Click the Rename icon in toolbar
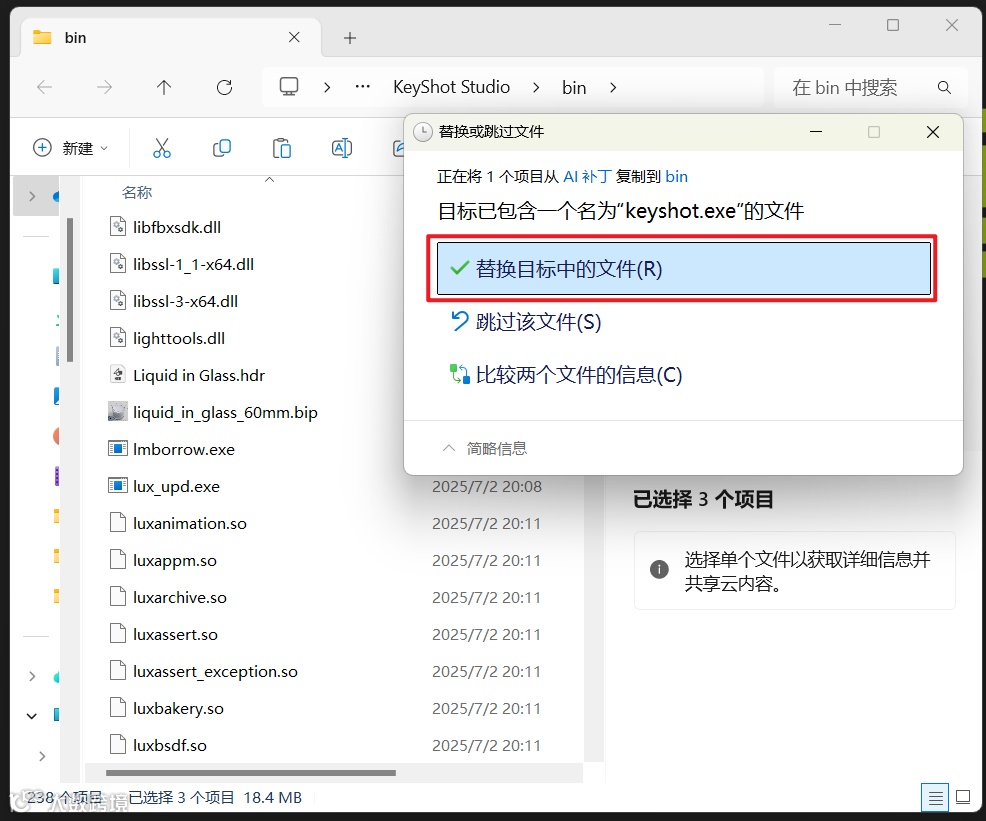This screenshot has width=986, height=821. (341, 148)
